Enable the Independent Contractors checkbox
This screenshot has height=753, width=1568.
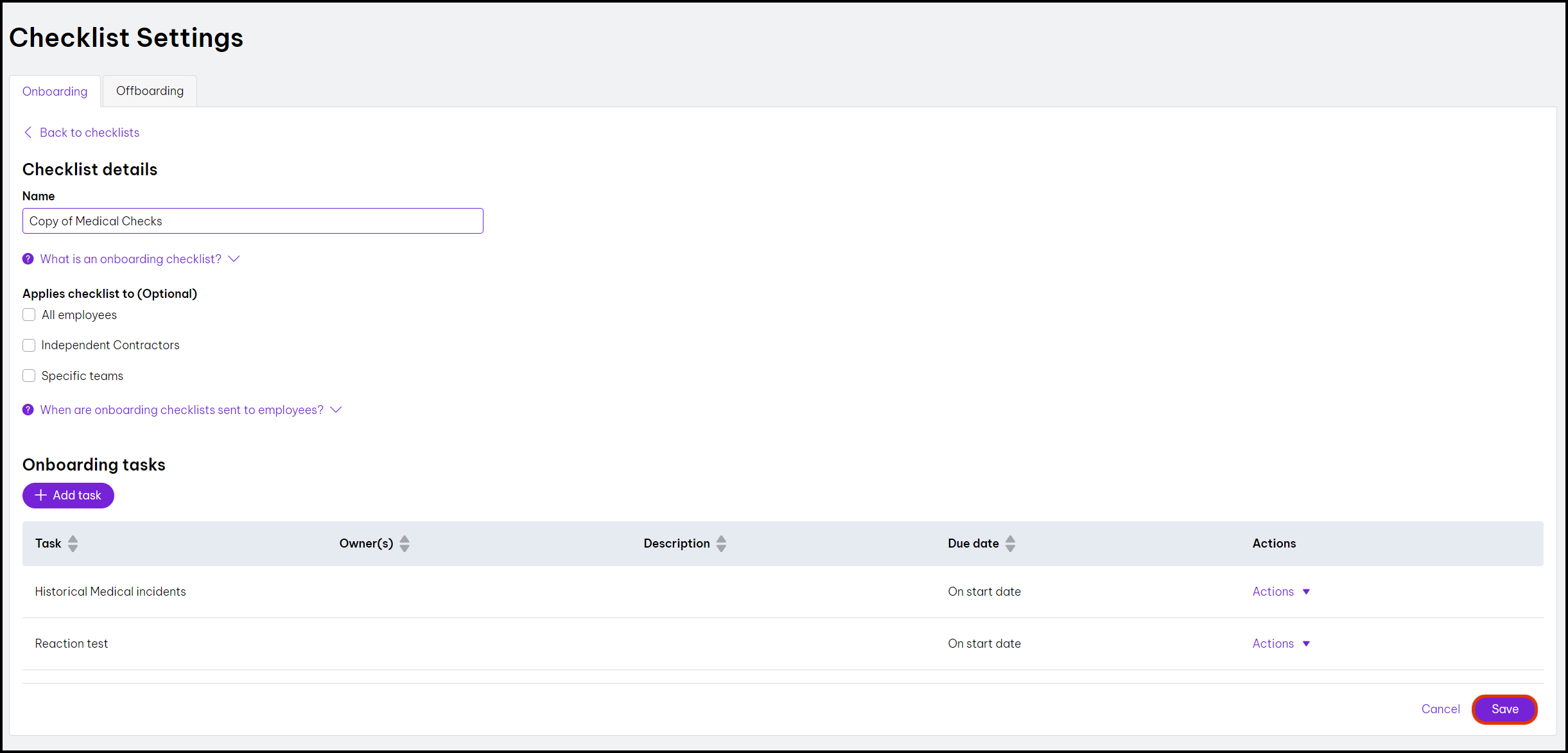[29, 345]
